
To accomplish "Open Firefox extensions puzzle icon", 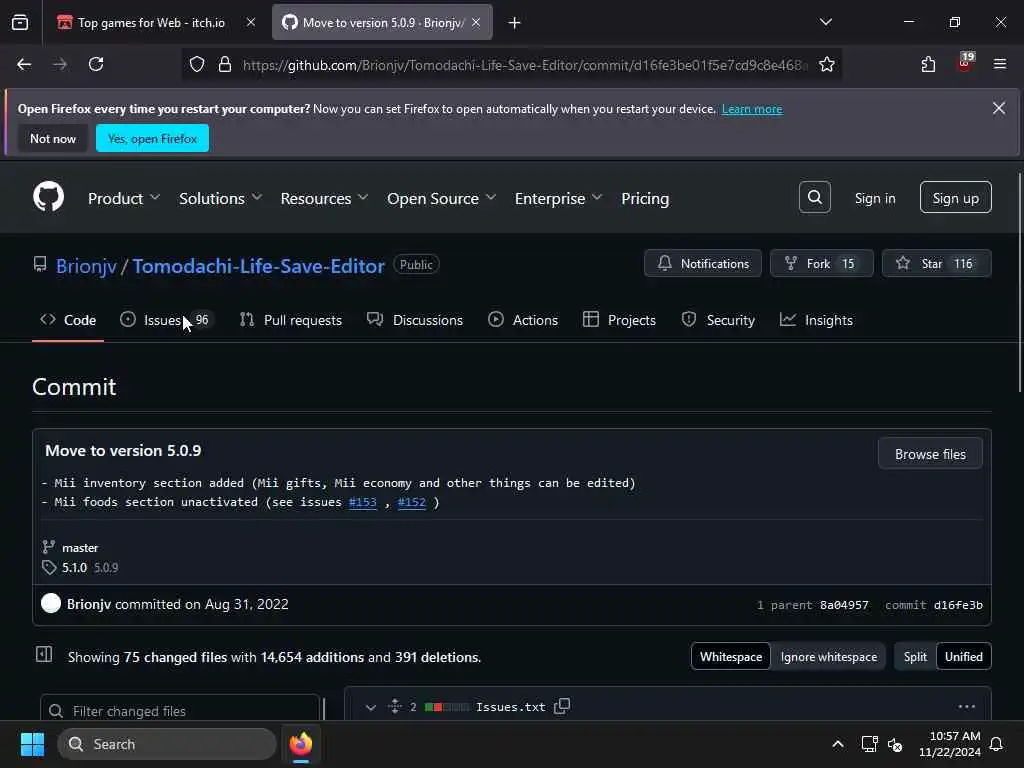I will 928,64.
